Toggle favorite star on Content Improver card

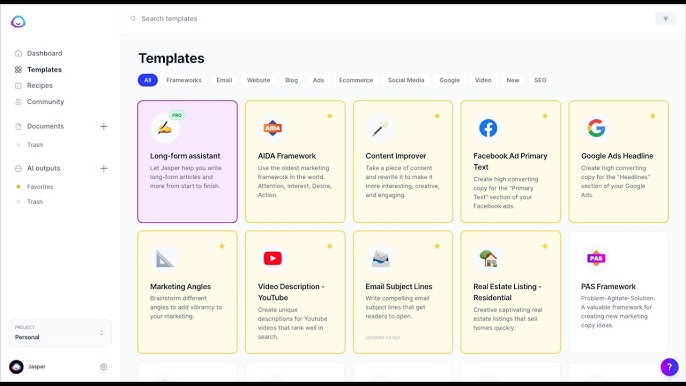[x=437, y=116]
